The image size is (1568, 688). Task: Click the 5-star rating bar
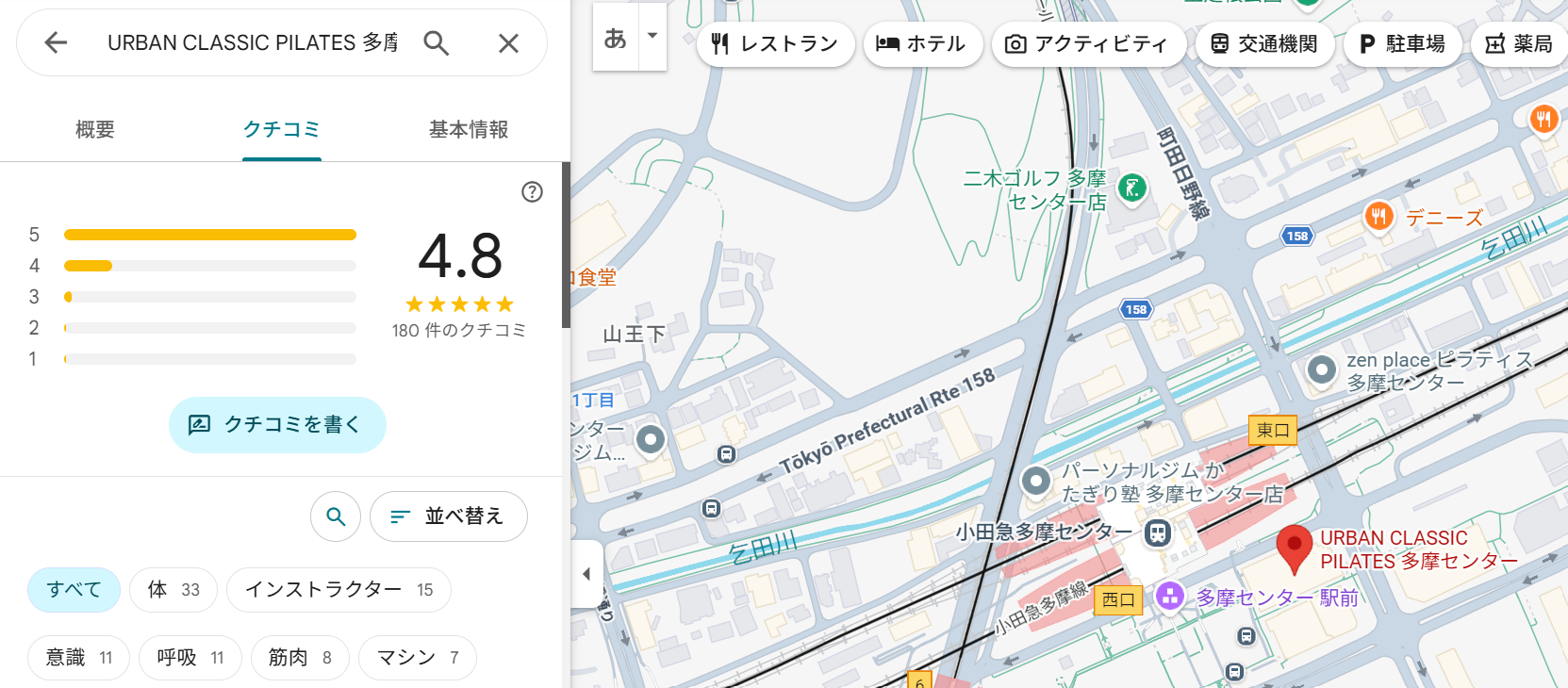[209, 235]
